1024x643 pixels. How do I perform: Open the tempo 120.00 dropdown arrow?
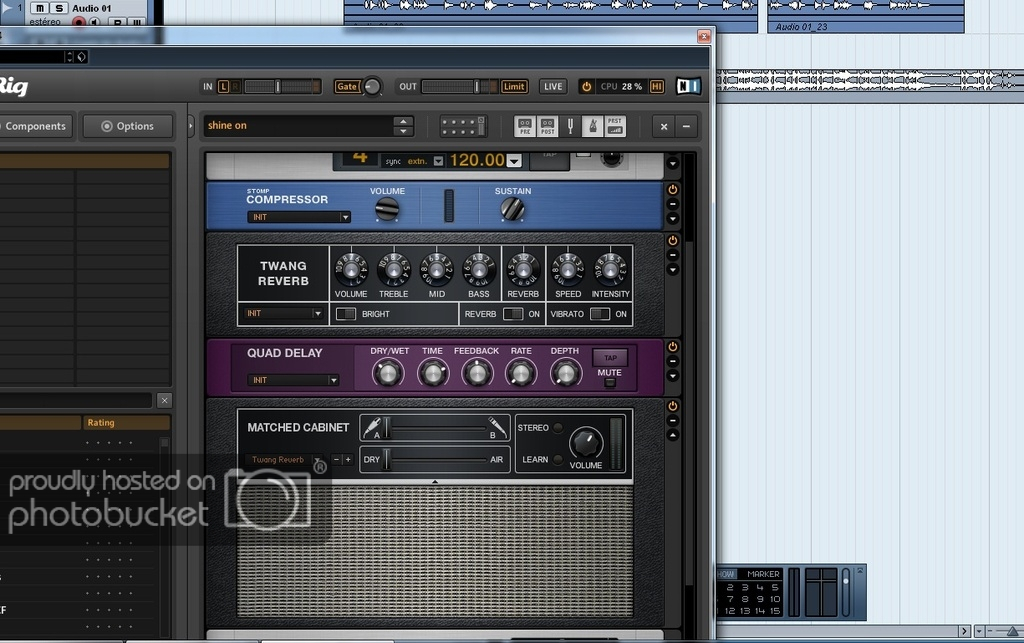click(514, 161)
